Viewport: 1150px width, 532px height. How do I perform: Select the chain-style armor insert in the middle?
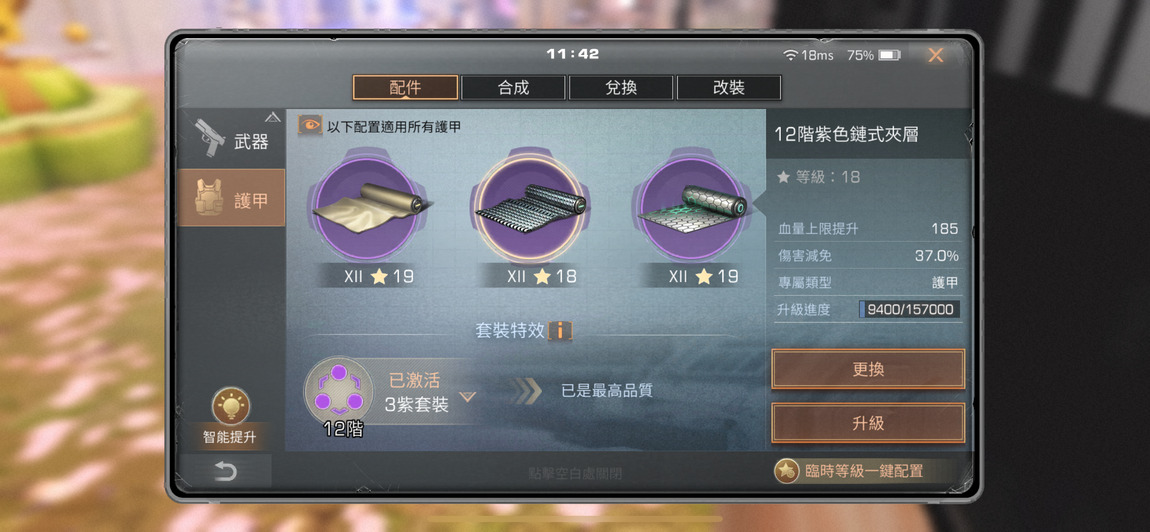[529, 208]
